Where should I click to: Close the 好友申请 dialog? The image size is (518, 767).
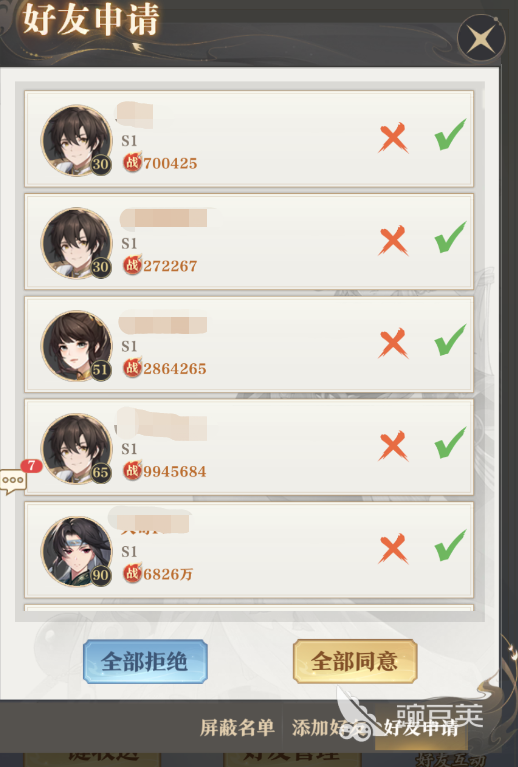(x=481, y=38)
